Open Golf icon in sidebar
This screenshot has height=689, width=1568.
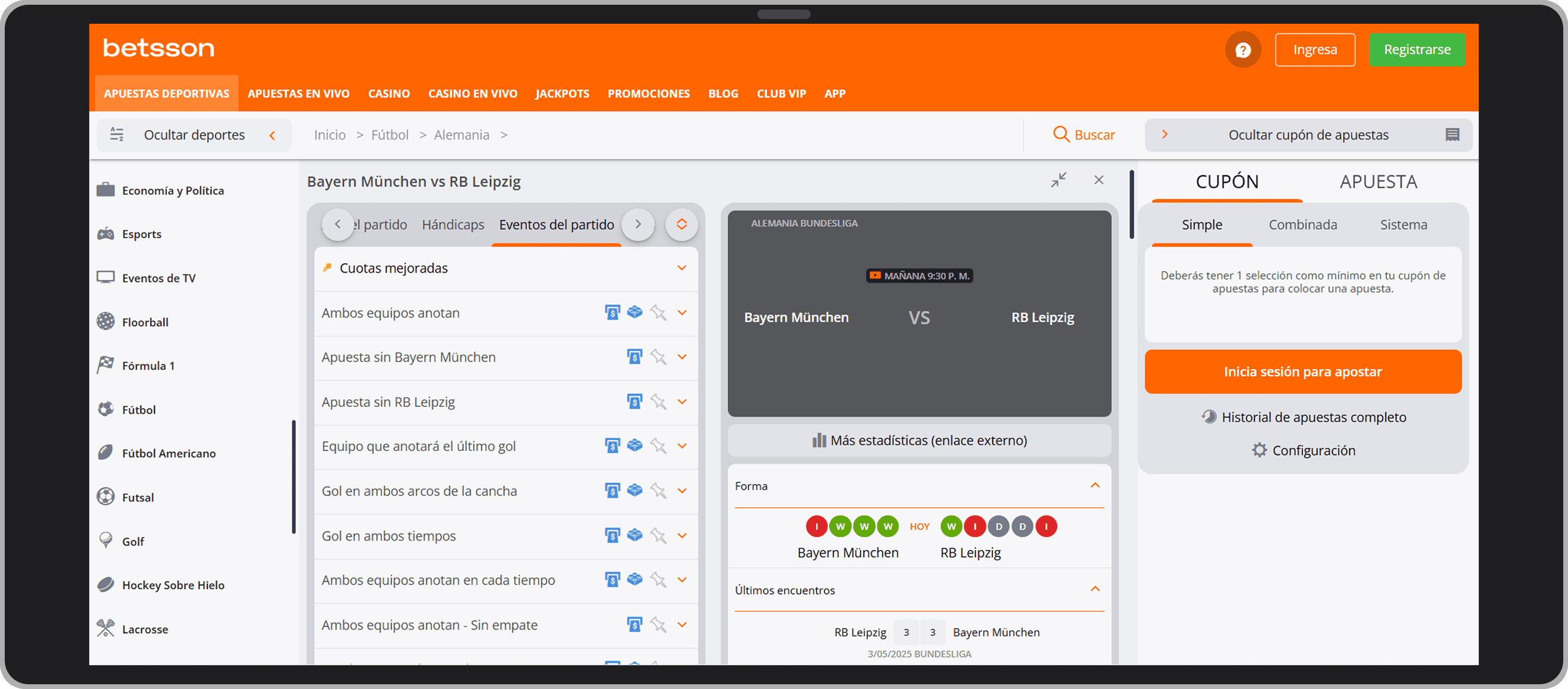point(105,541)
